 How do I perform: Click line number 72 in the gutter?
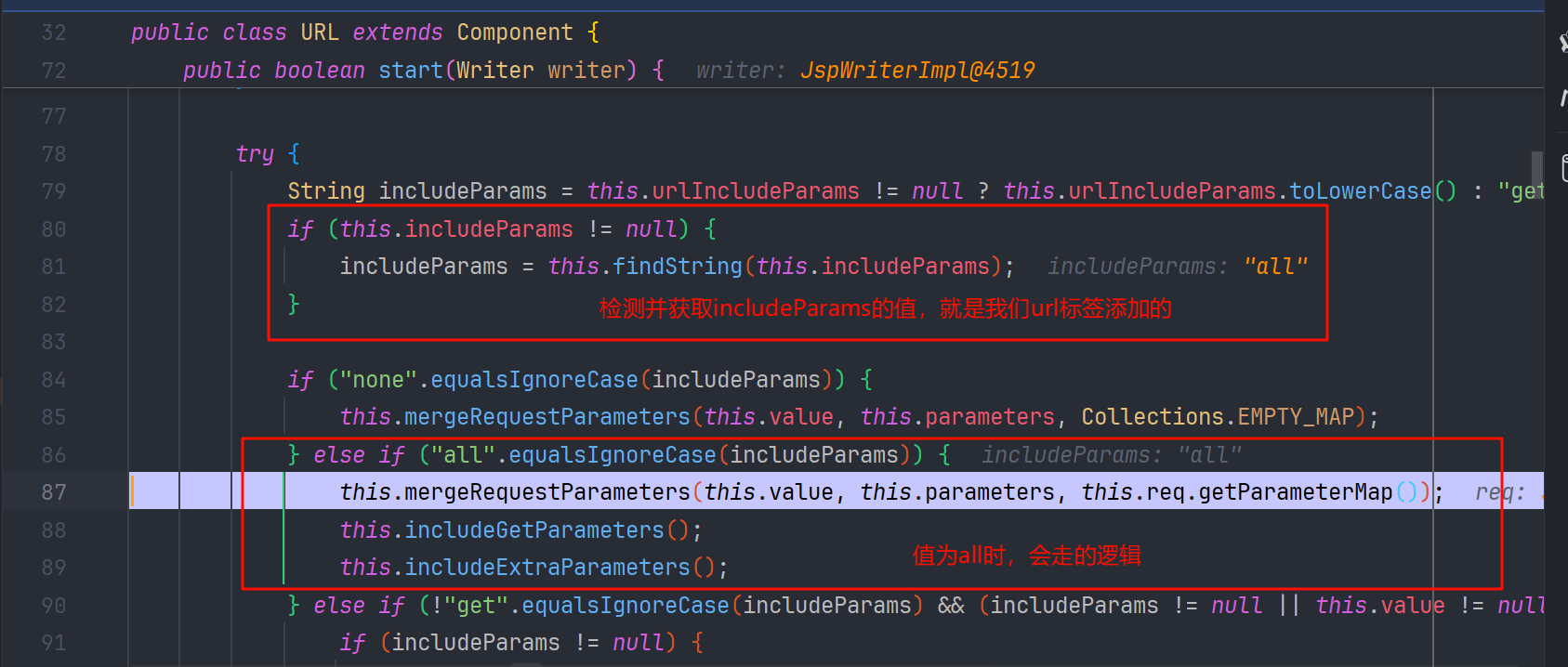[x=54, y=71]
